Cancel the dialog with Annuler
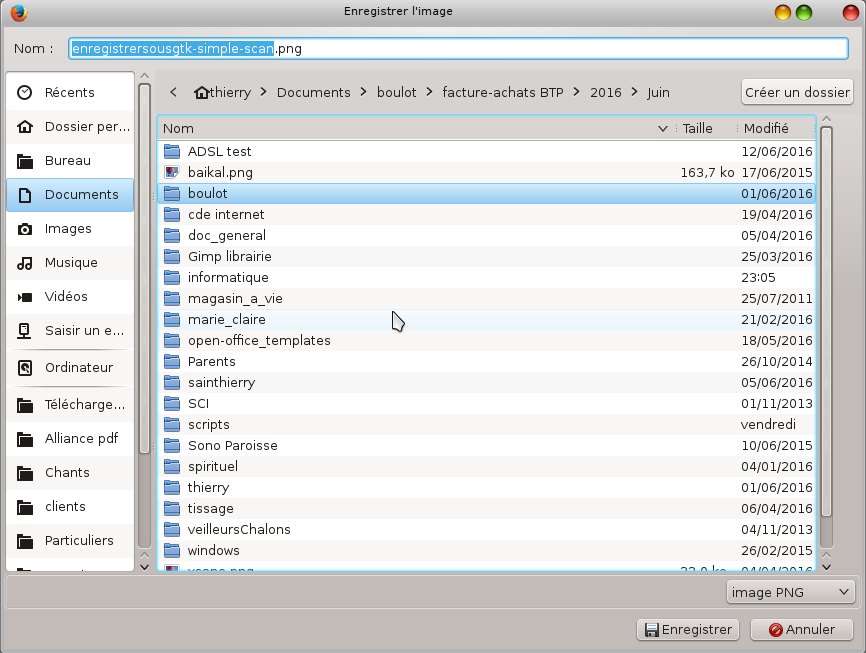 800,630
